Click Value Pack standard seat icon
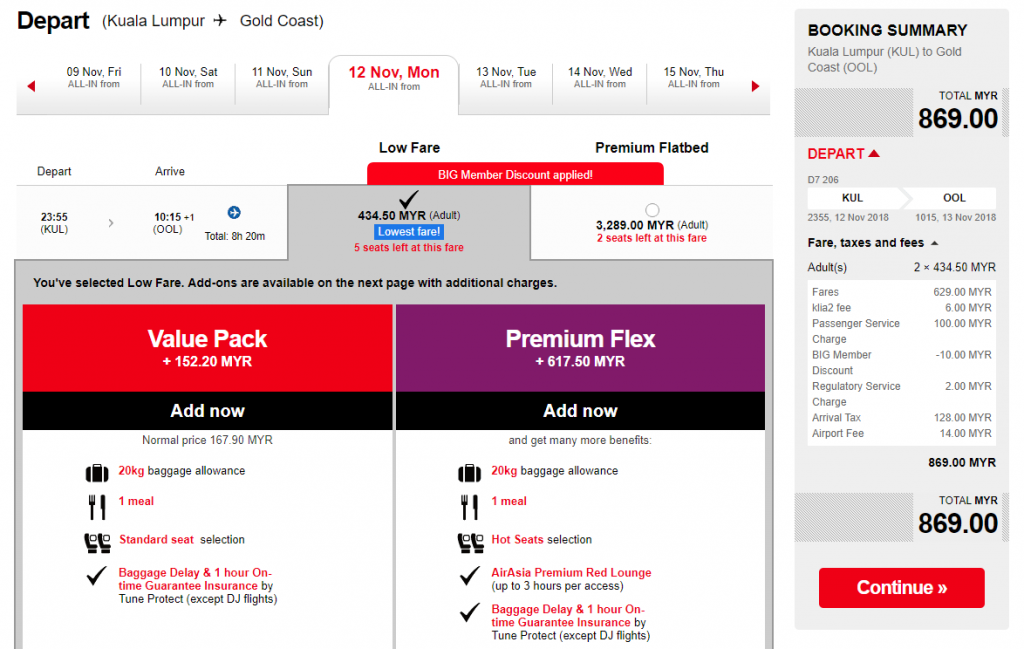The image size is (1024, 649). pyautogui.click(x=97, y=541)
